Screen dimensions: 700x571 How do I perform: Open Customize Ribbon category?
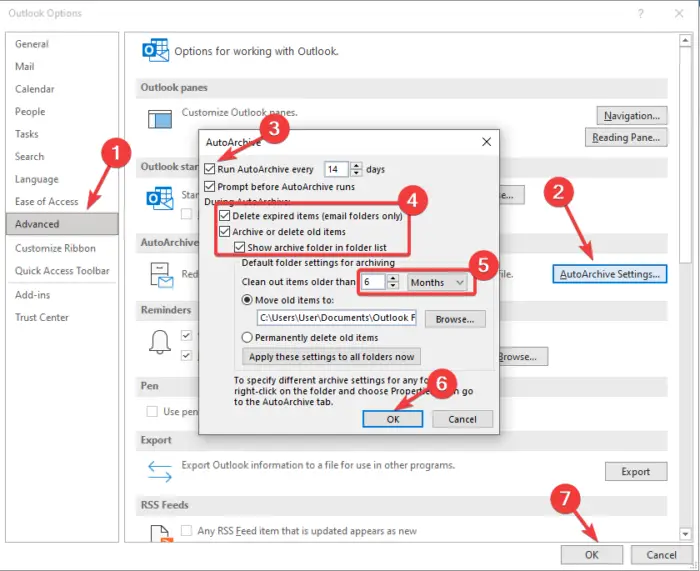coord(62,248)
